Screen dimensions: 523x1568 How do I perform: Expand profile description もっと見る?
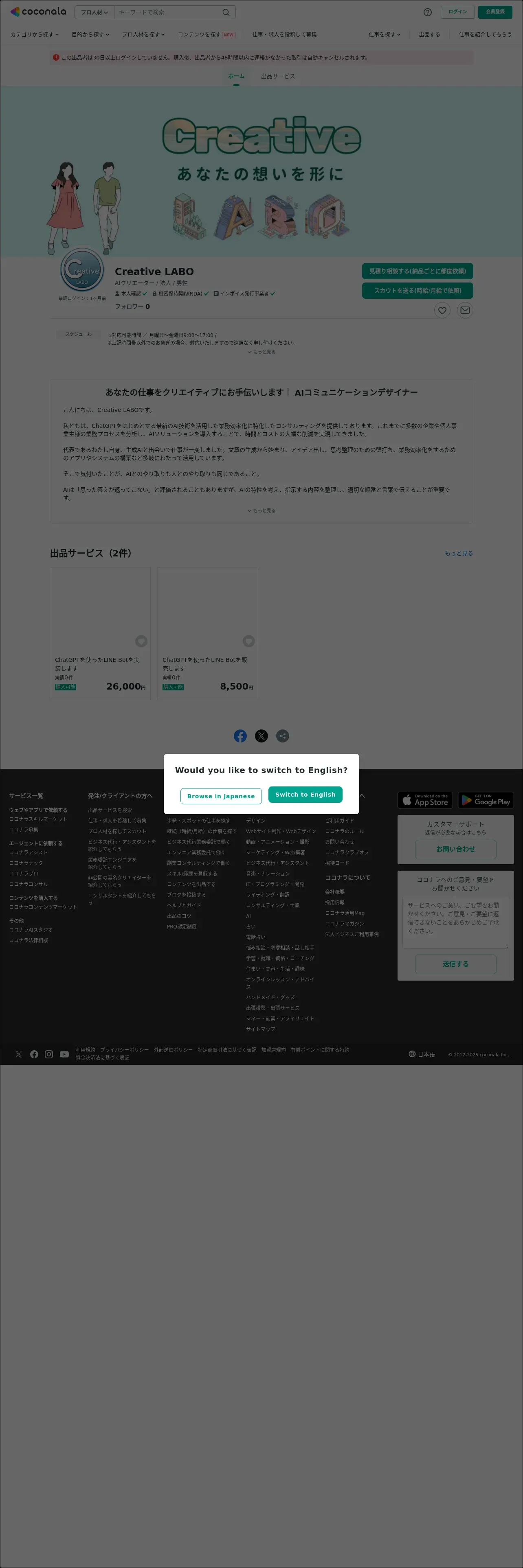pos(261,511)
